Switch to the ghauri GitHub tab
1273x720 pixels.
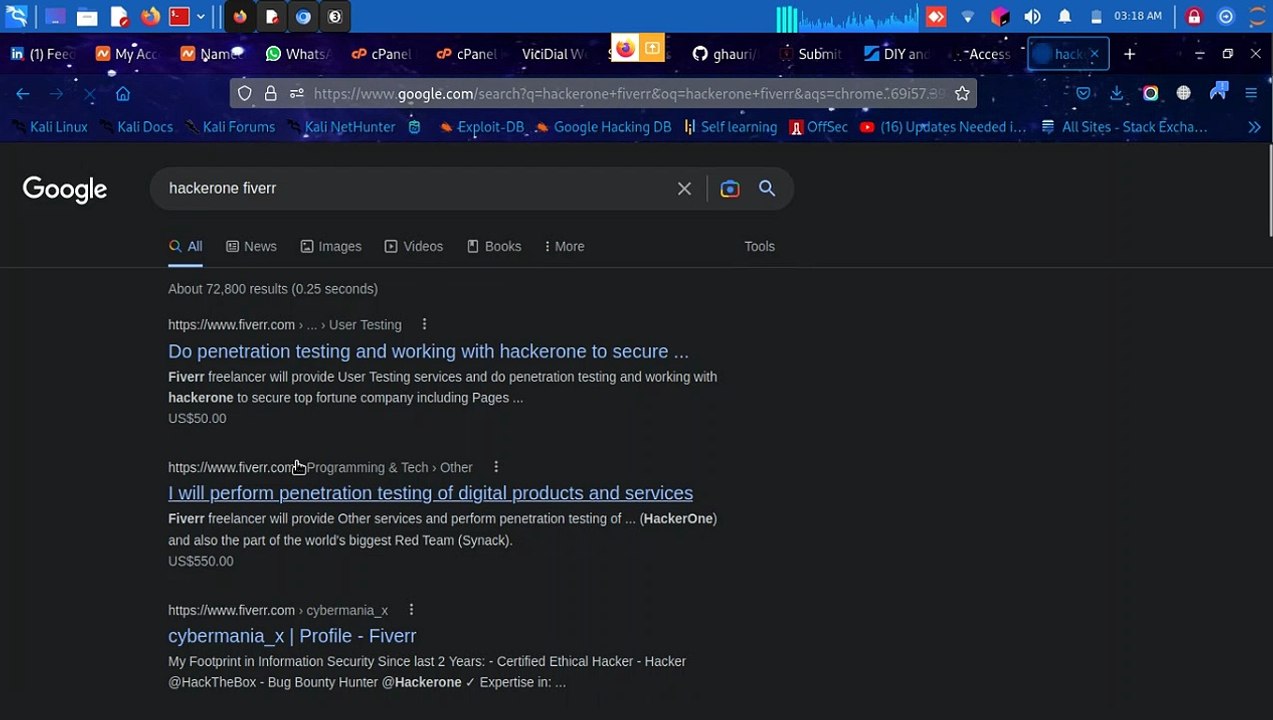[x=725, y=54]
